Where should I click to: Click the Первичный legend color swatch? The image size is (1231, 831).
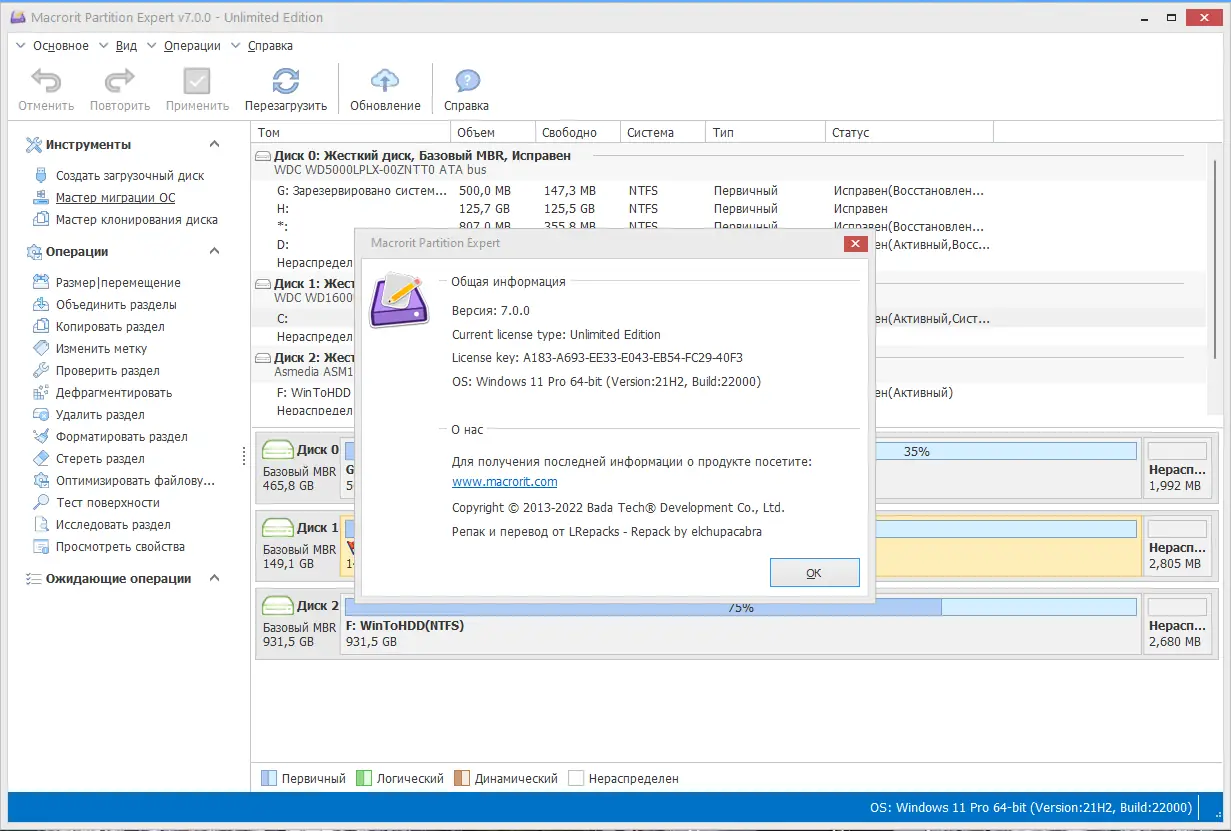268,778
